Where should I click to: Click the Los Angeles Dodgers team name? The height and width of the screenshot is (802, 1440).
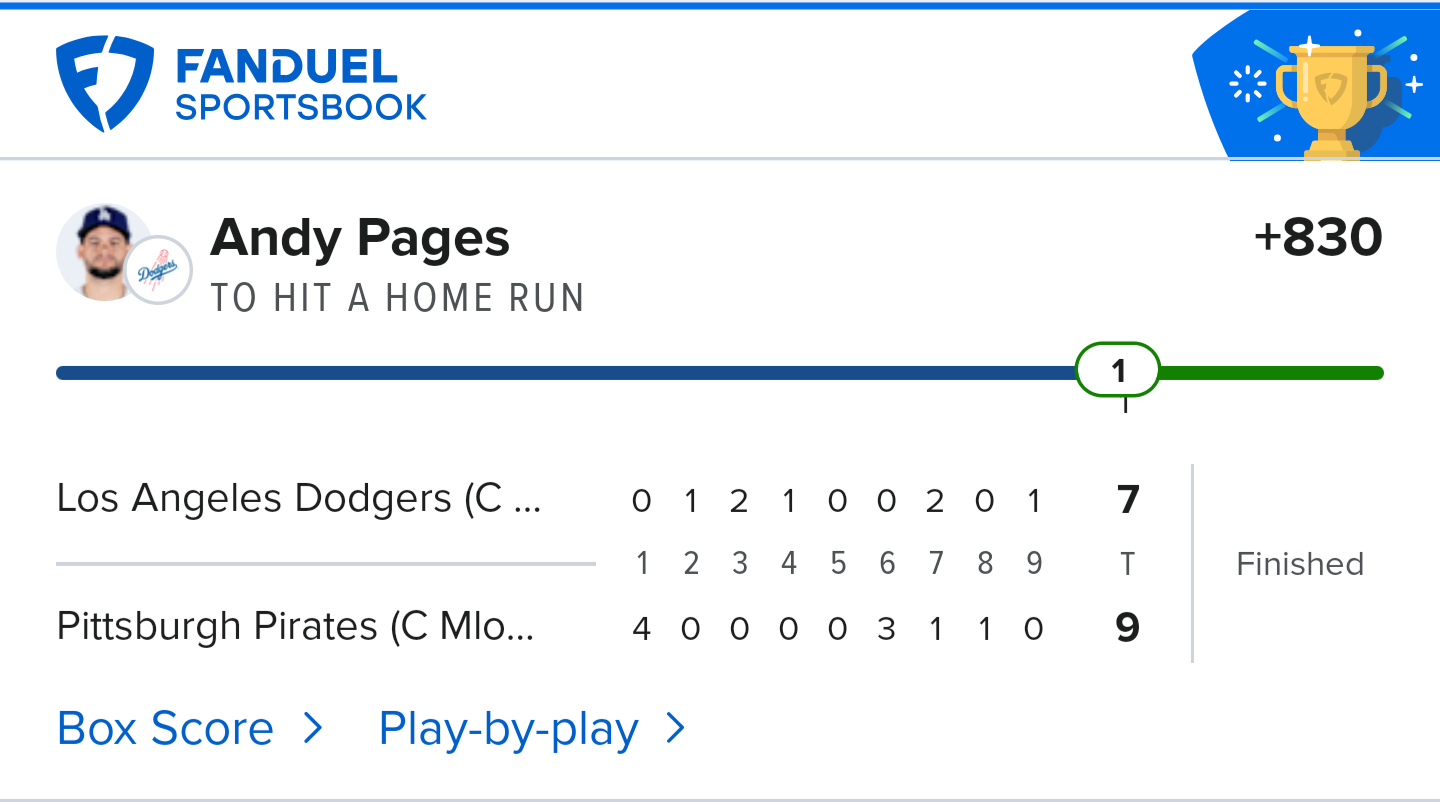(x=298, y=498)
